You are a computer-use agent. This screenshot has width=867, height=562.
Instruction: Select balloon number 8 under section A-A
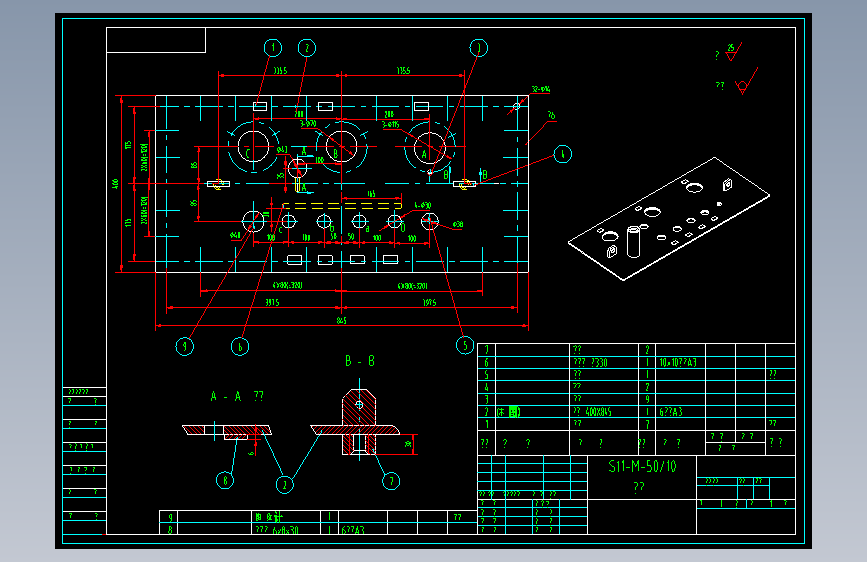point(225,480)
